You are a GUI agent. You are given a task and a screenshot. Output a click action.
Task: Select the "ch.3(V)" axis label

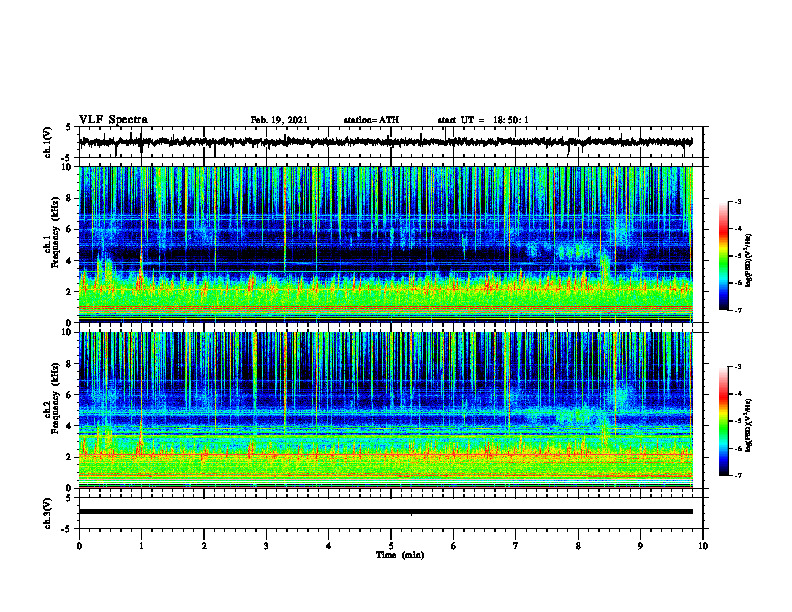48,513
